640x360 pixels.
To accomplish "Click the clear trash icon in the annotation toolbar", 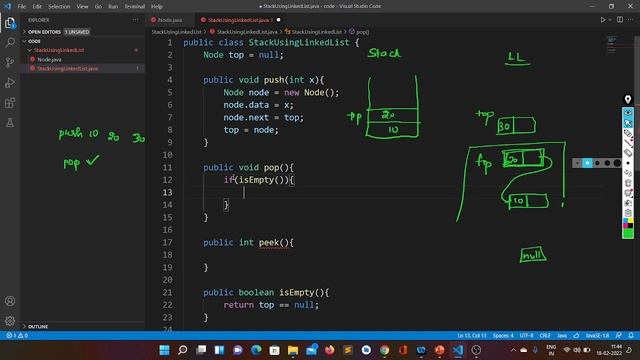I will point(628,182).
